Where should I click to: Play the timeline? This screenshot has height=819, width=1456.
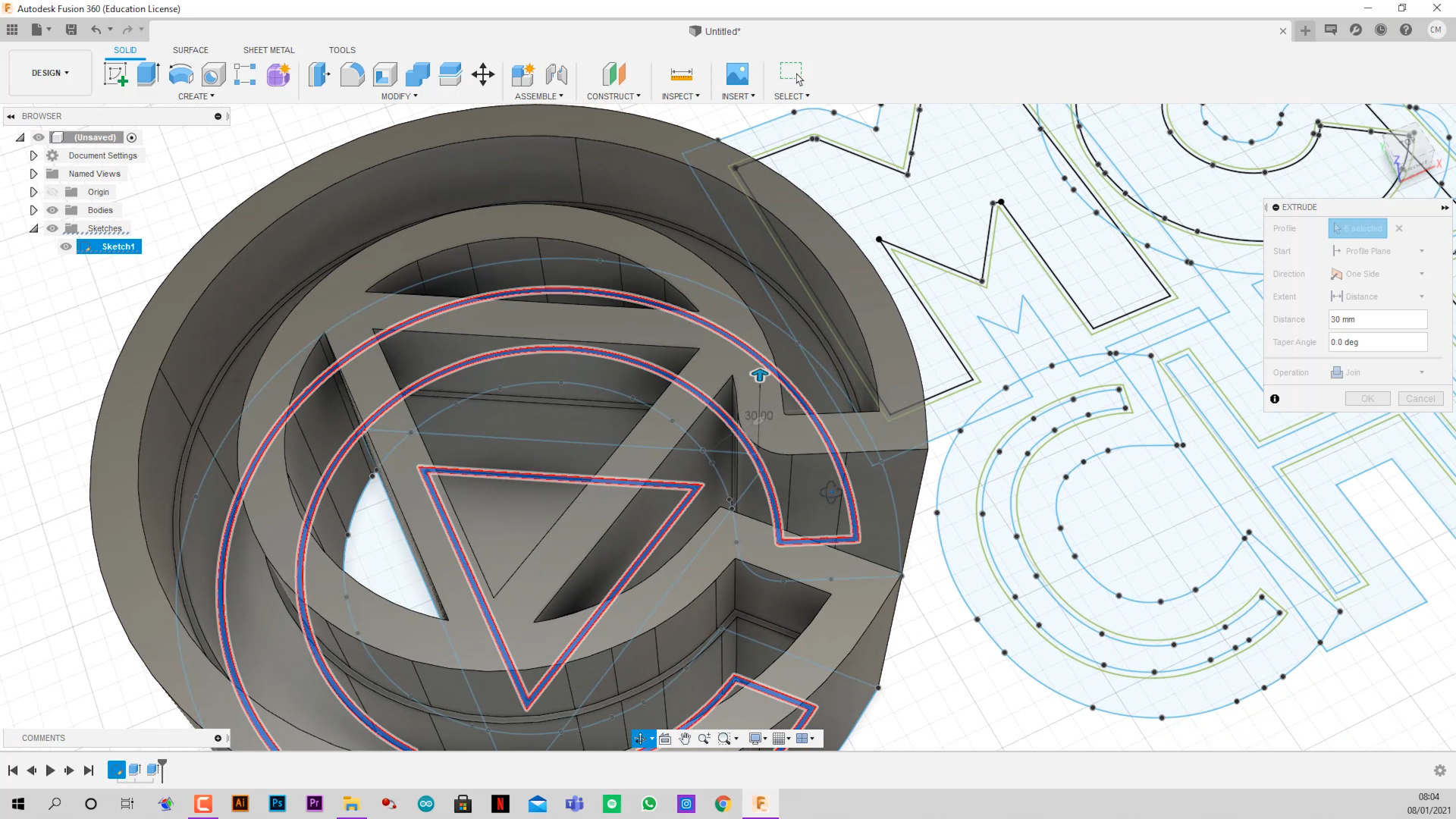[50, 770]
